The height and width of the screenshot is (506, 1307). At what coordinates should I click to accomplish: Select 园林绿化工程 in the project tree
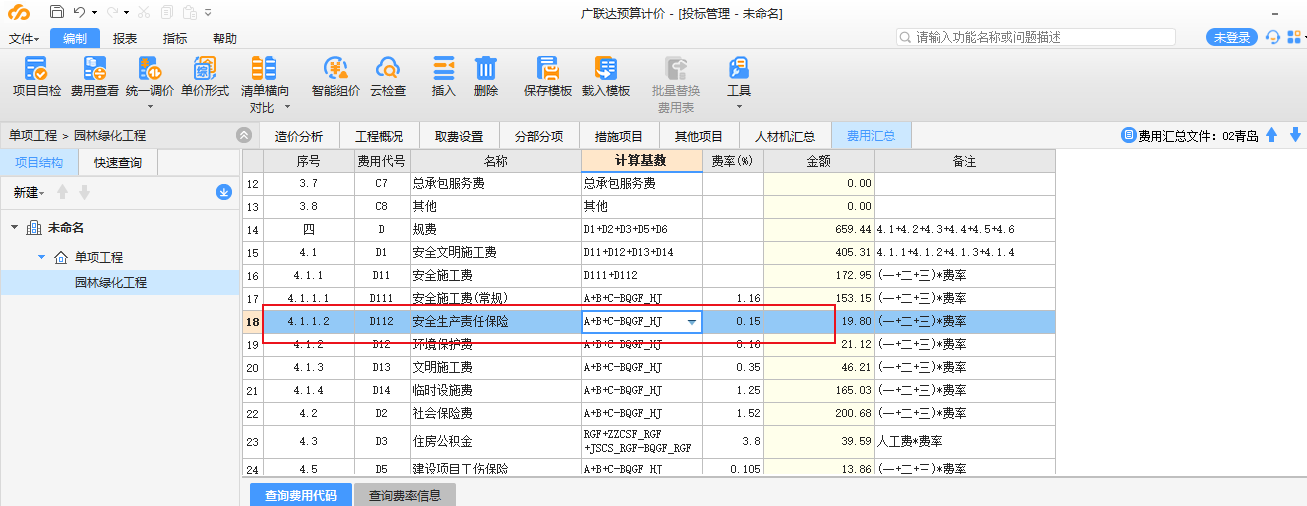coord(111,283)
